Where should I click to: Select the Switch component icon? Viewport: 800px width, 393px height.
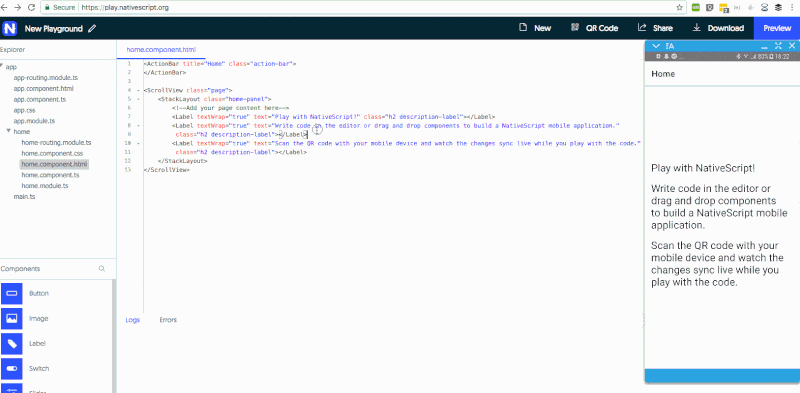coord(11,369)
